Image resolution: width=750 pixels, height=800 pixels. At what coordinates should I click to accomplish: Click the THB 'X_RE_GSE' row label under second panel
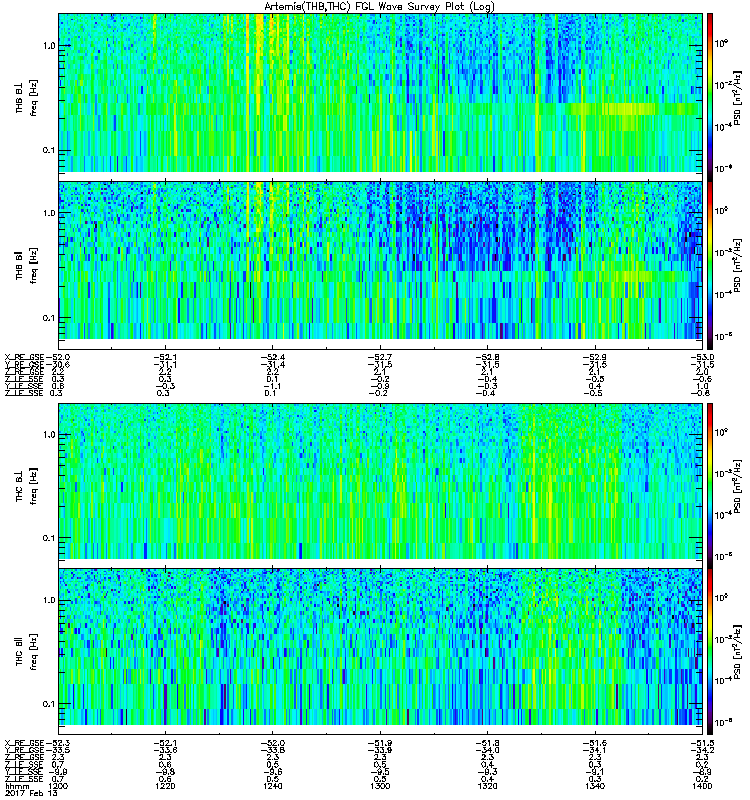[x=24, y=358]
